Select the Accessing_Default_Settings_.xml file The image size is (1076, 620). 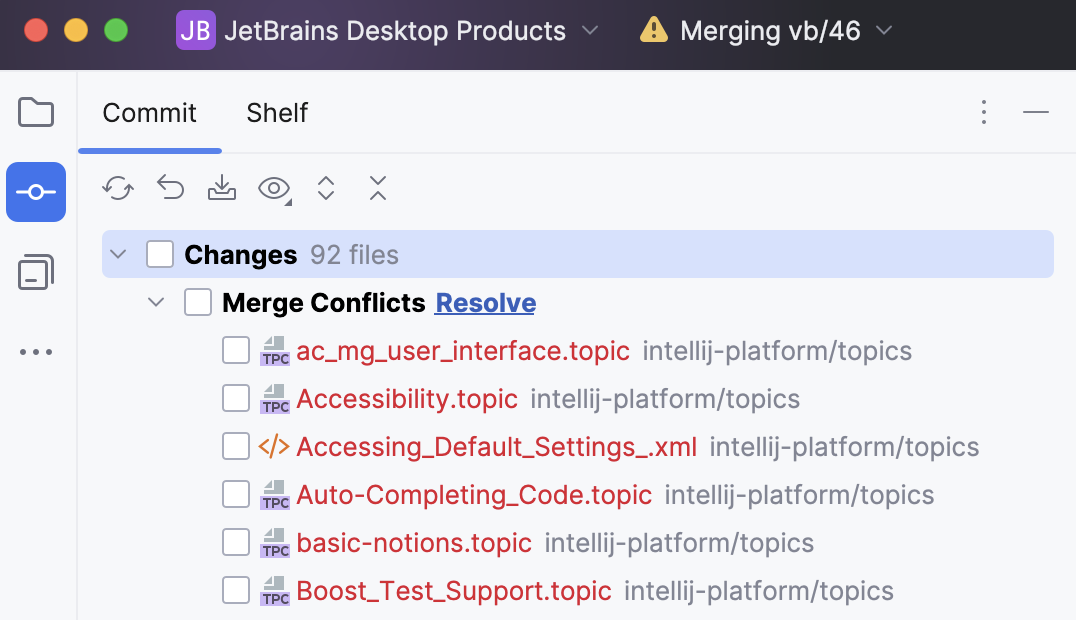[x=496, y=446]
